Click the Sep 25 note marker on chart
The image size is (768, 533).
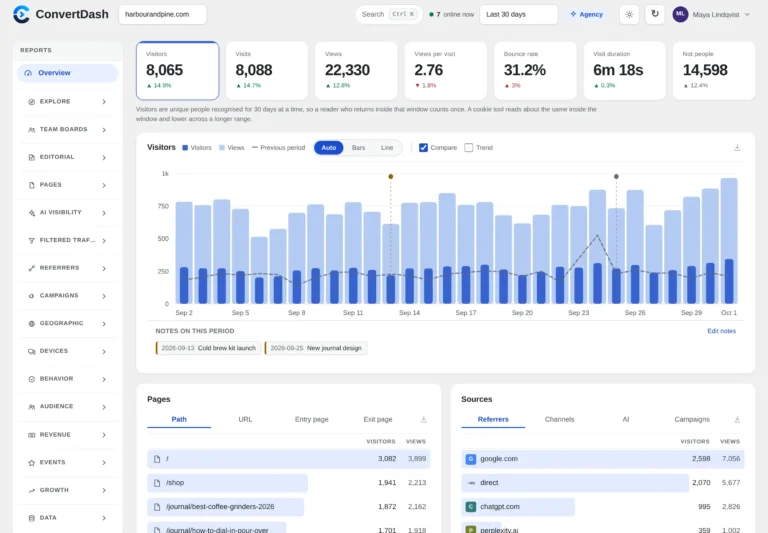[x=616, y=176]
